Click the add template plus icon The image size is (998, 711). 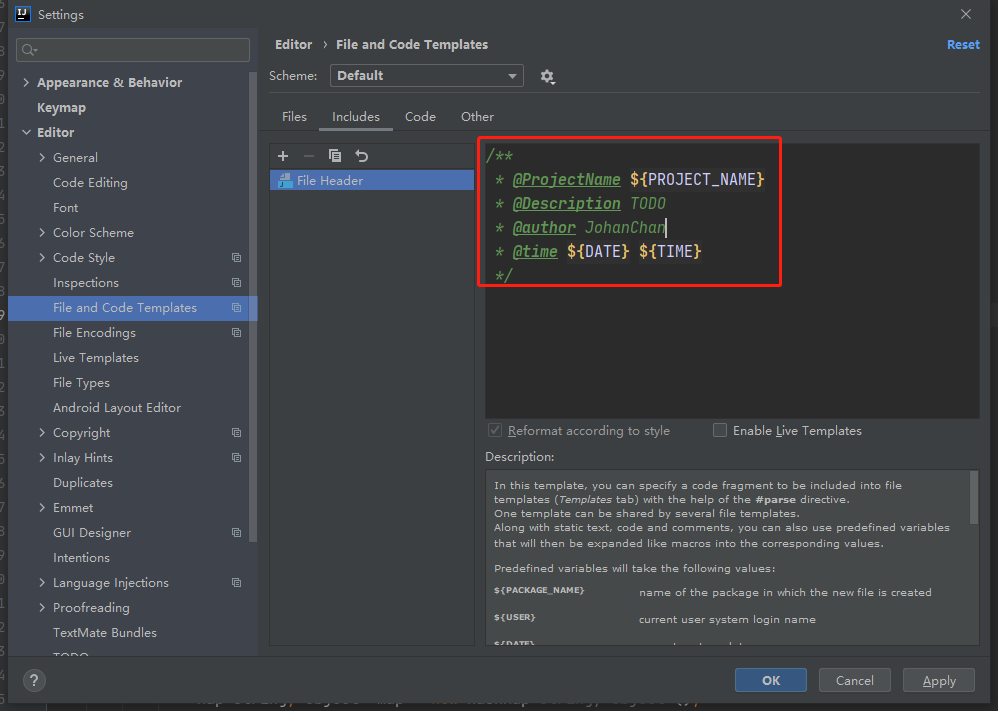click(x=283, y=156)
